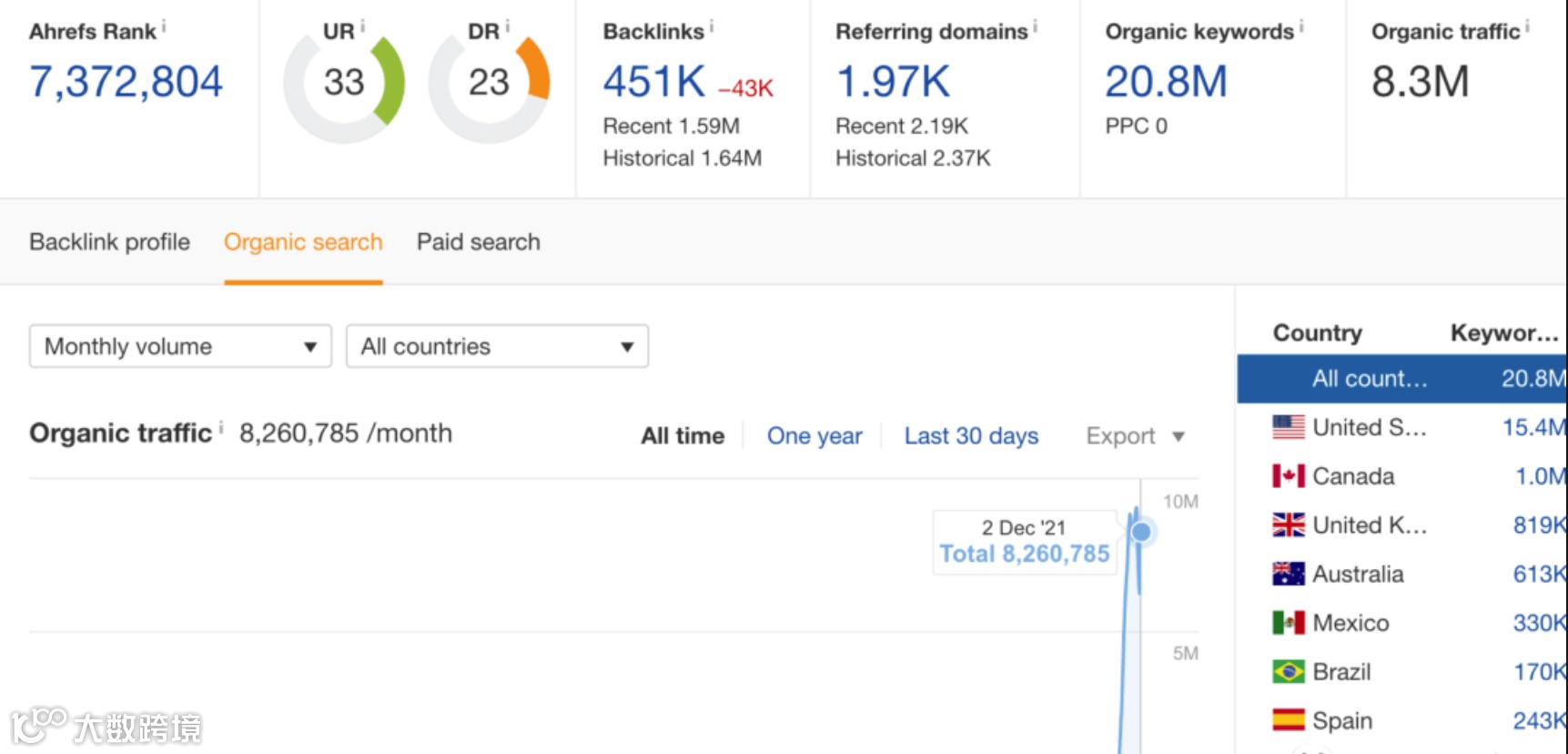Click the 2 Dec '21 chart data point

point(1140,531)
